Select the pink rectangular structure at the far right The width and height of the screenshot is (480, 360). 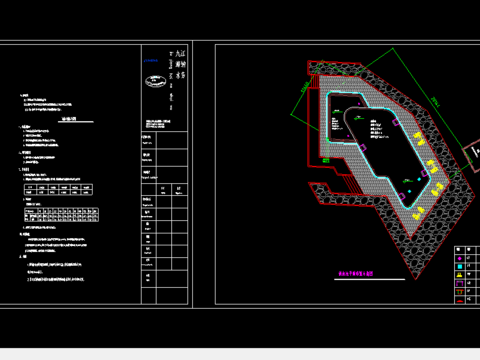click(473, 156)
